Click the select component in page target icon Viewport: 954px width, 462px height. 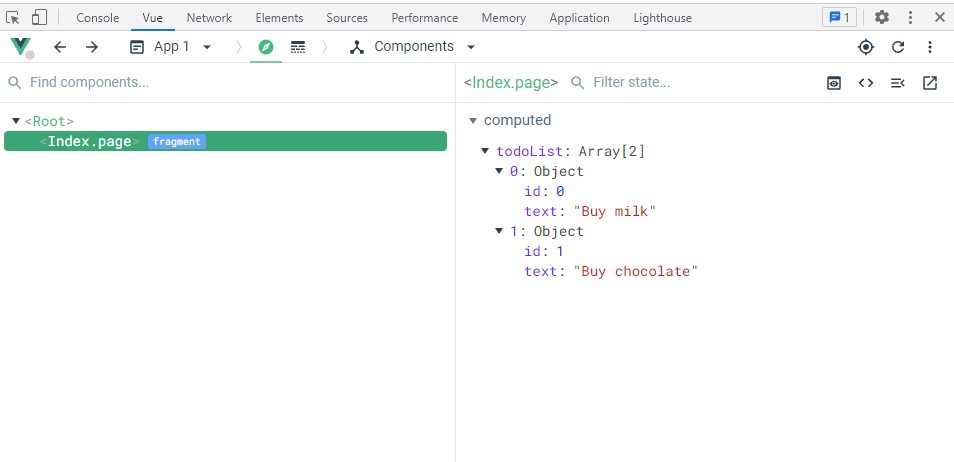coord(866,47)
